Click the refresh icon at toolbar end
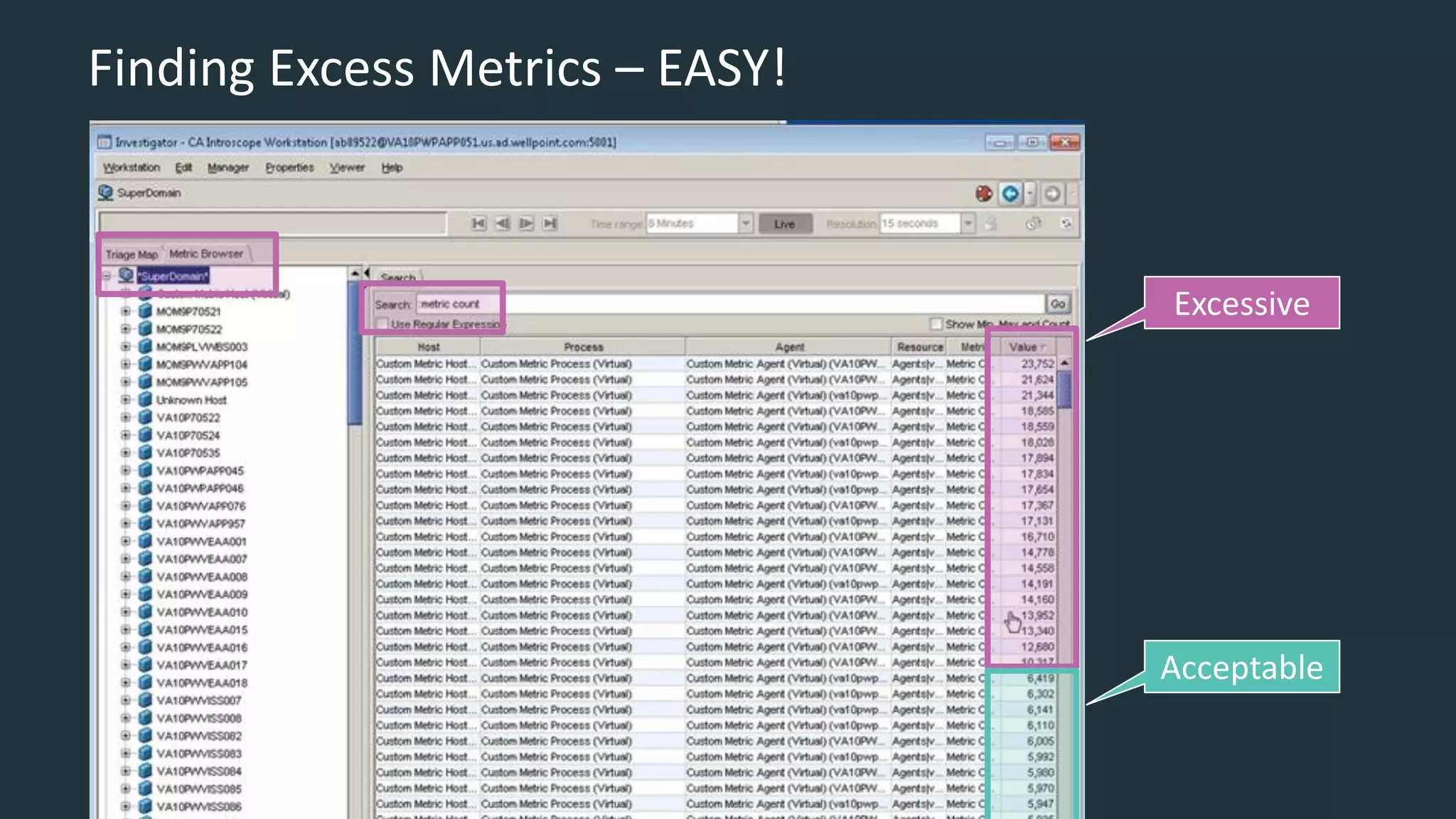This screenshot has height=819, width=1456. (1066, 224)
